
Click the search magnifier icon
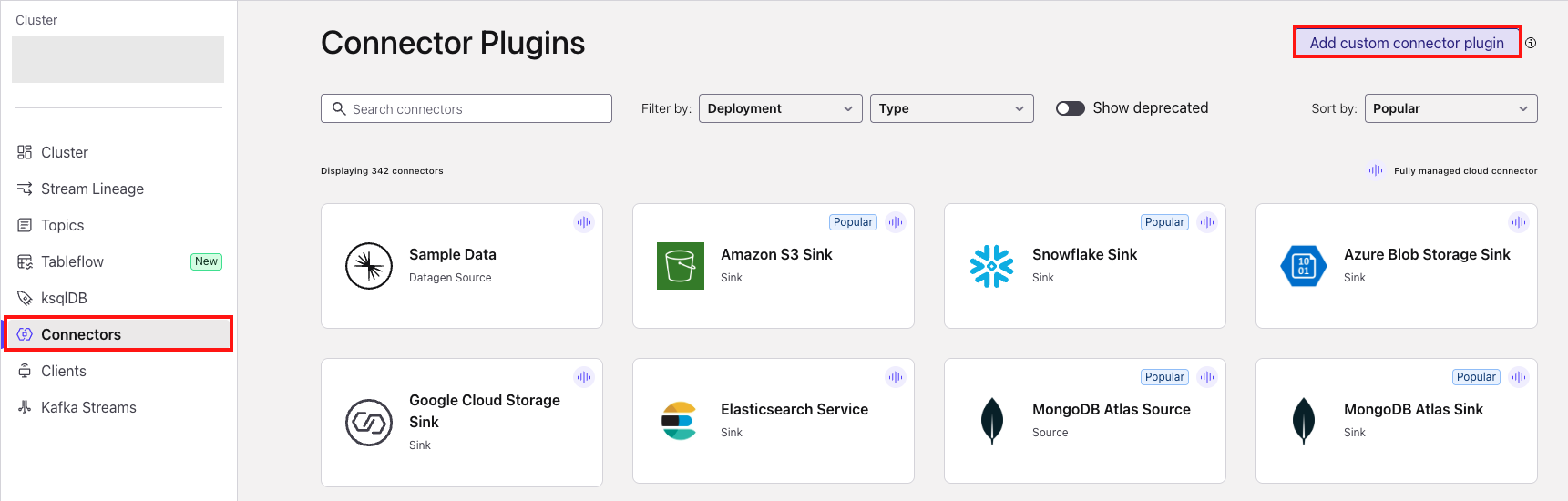[x=339, y=108]
